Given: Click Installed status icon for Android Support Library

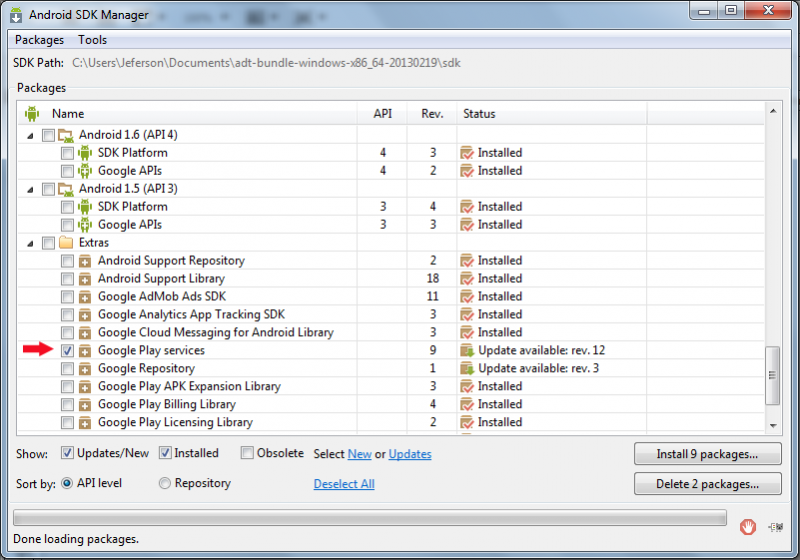Looking at the screenshot, I should tap(467, 278).
